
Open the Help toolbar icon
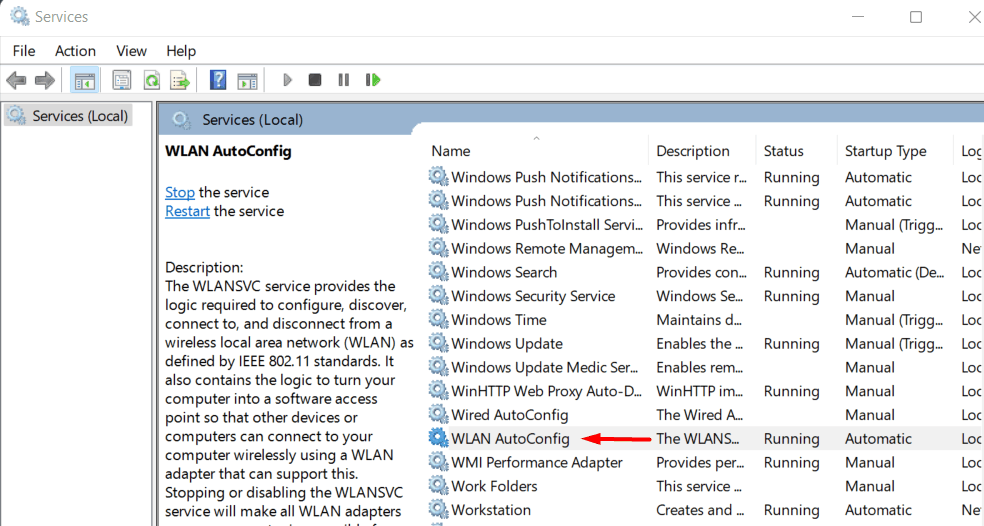218,80
